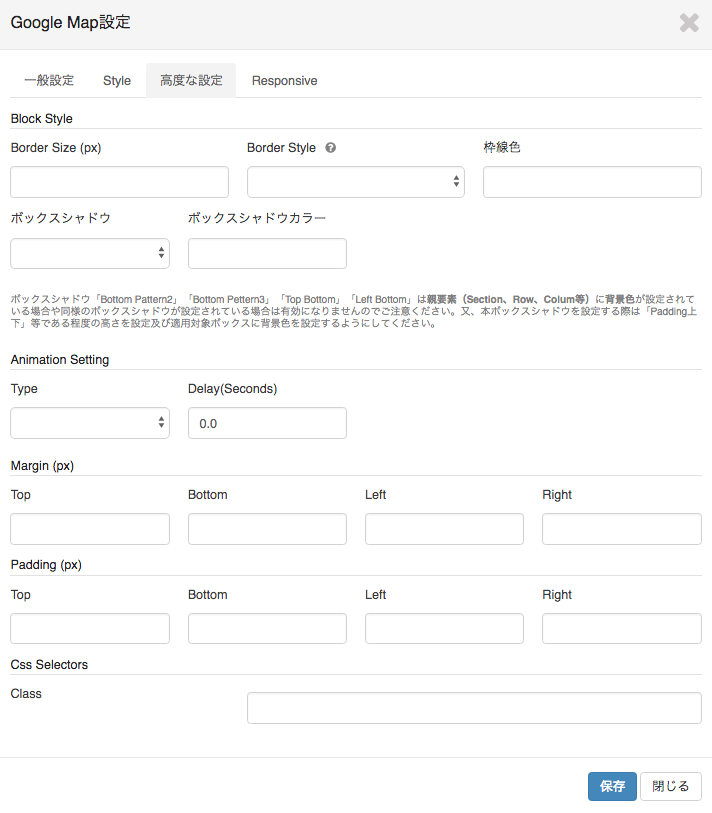Switch to the 一般設定 tab

click(x=49, y=80)
